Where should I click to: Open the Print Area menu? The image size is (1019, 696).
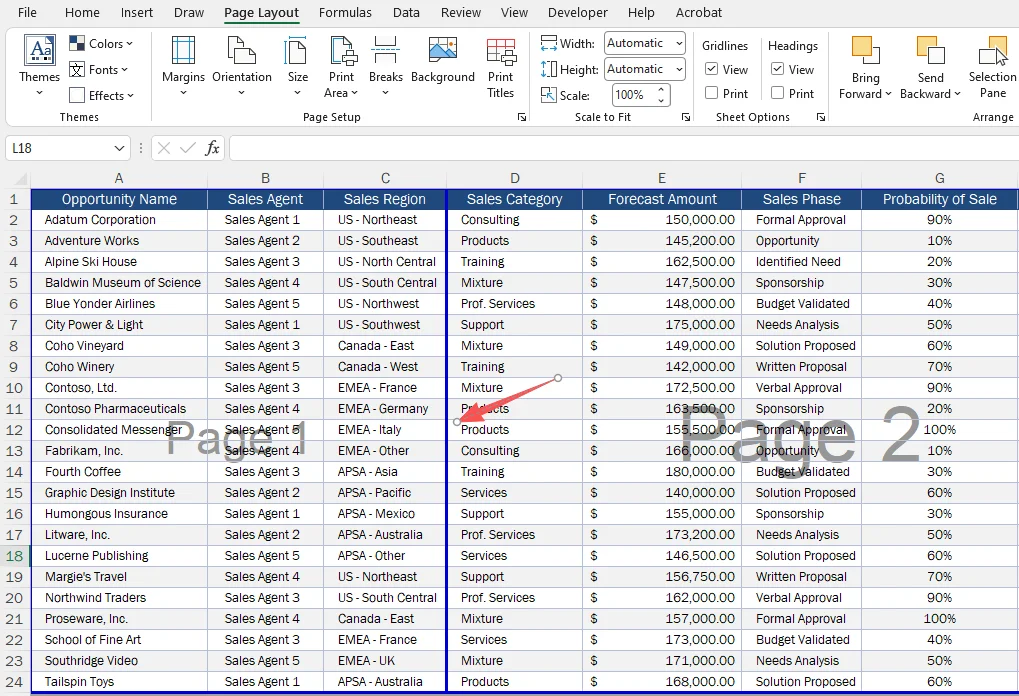pyautogui.click(x=341, y=66)
